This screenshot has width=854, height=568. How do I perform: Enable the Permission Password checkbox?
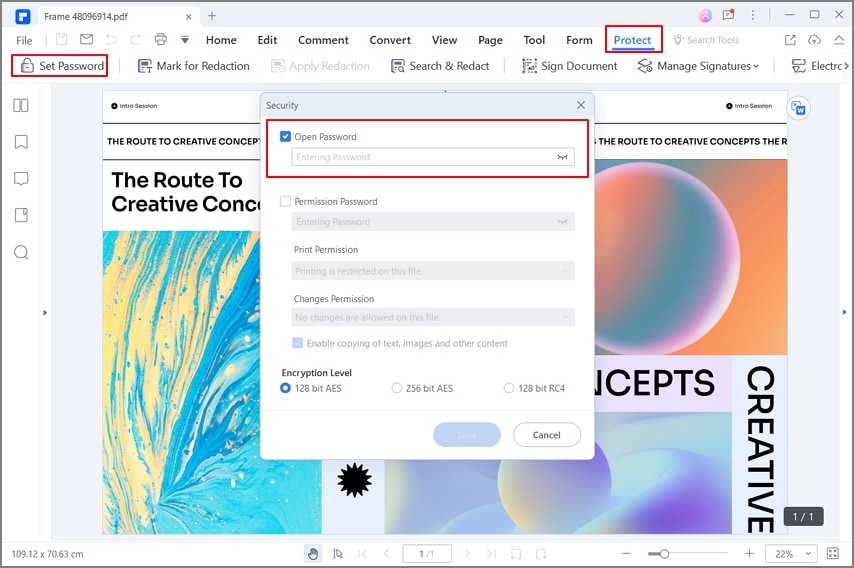point(285,201)
